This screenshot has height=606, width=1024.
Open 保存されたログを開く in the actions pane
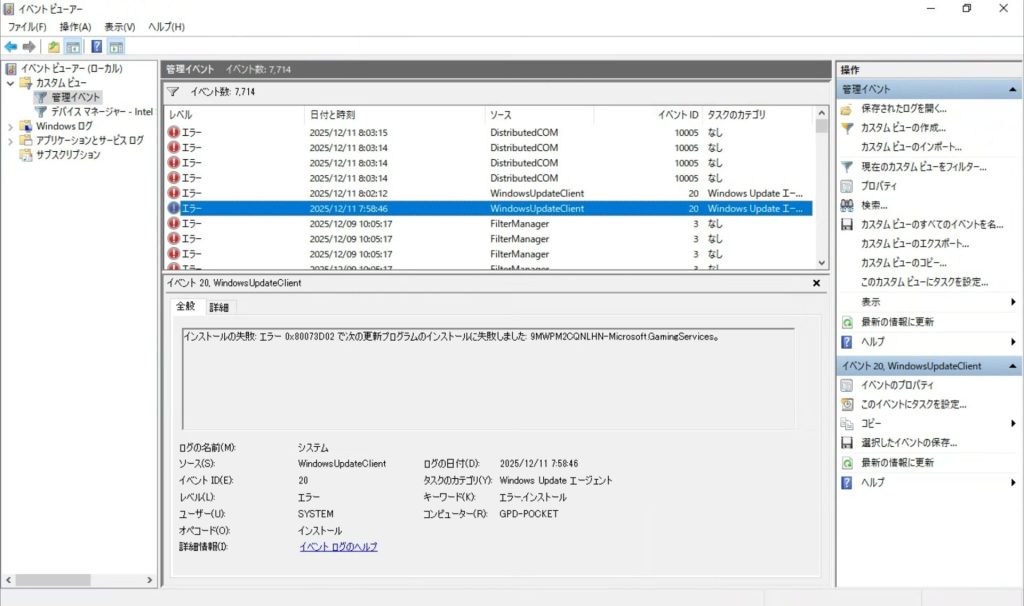click(x=903, y=109)
